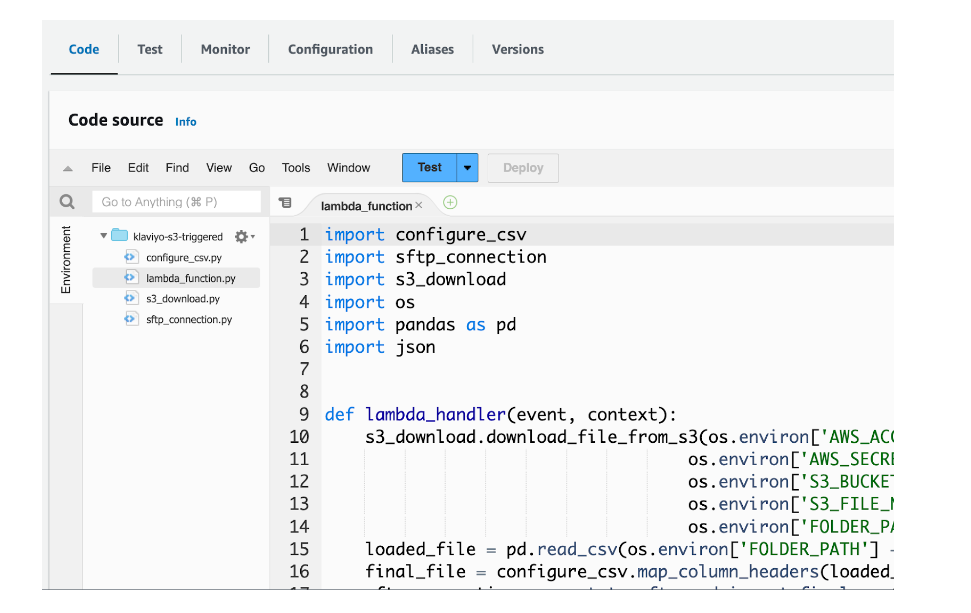This screenshot has width=971, height=613.
Task: Collapse the menu bar with up arrow
Action: point(68,169)
